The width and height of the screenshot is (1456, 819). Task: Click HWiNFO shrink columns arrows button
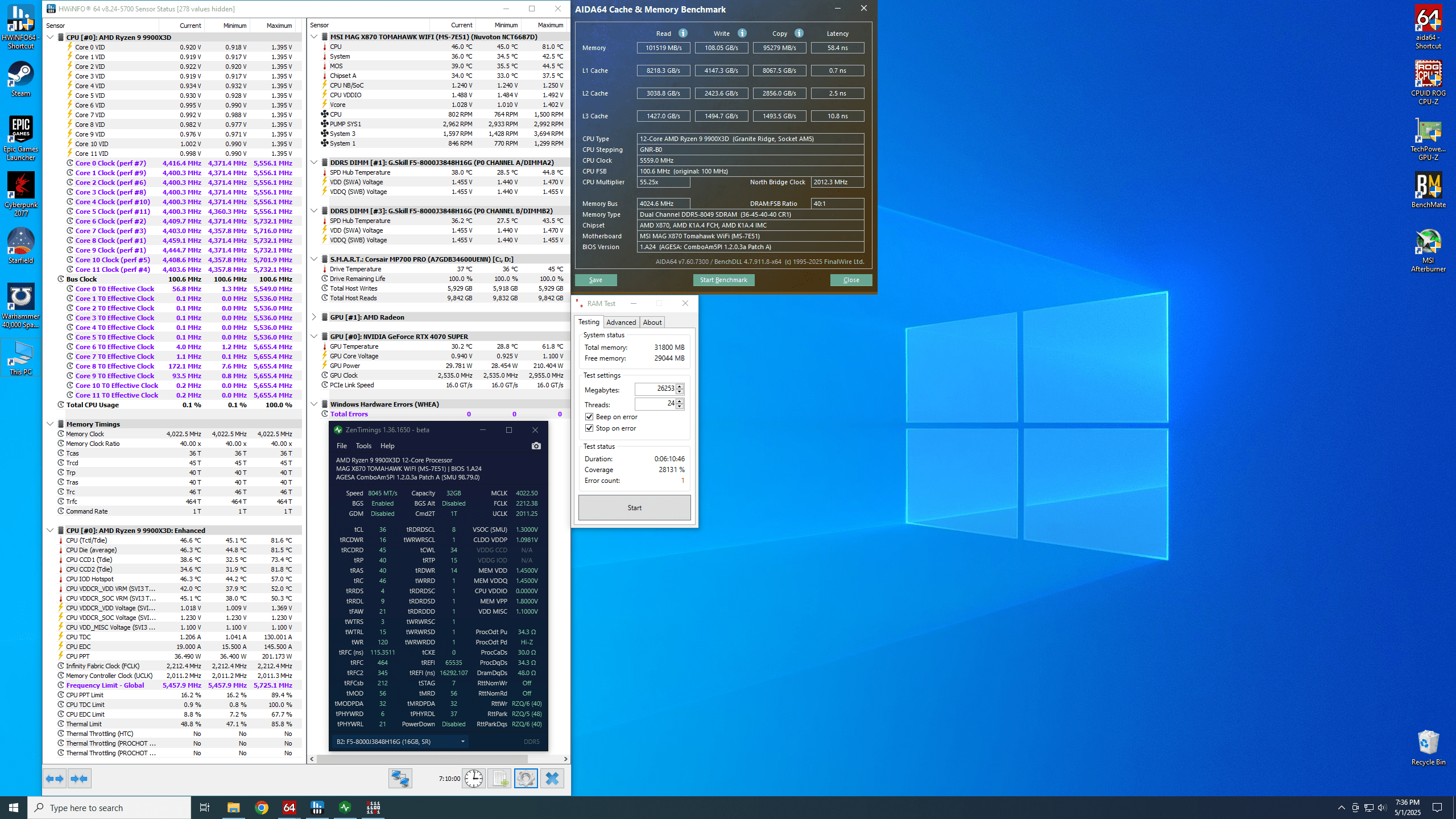(x=80, y=779)
